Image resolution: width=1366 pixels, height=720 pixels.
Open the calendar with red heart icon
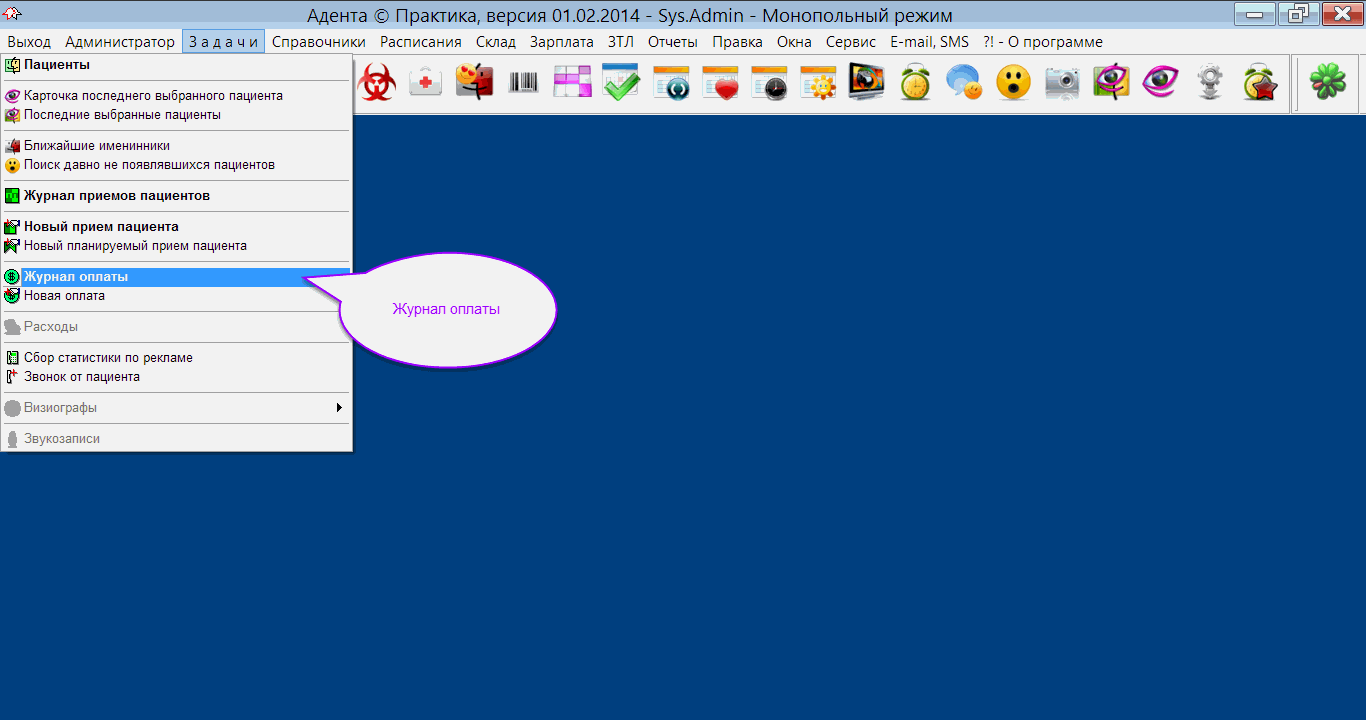click(x=719, y=83)
